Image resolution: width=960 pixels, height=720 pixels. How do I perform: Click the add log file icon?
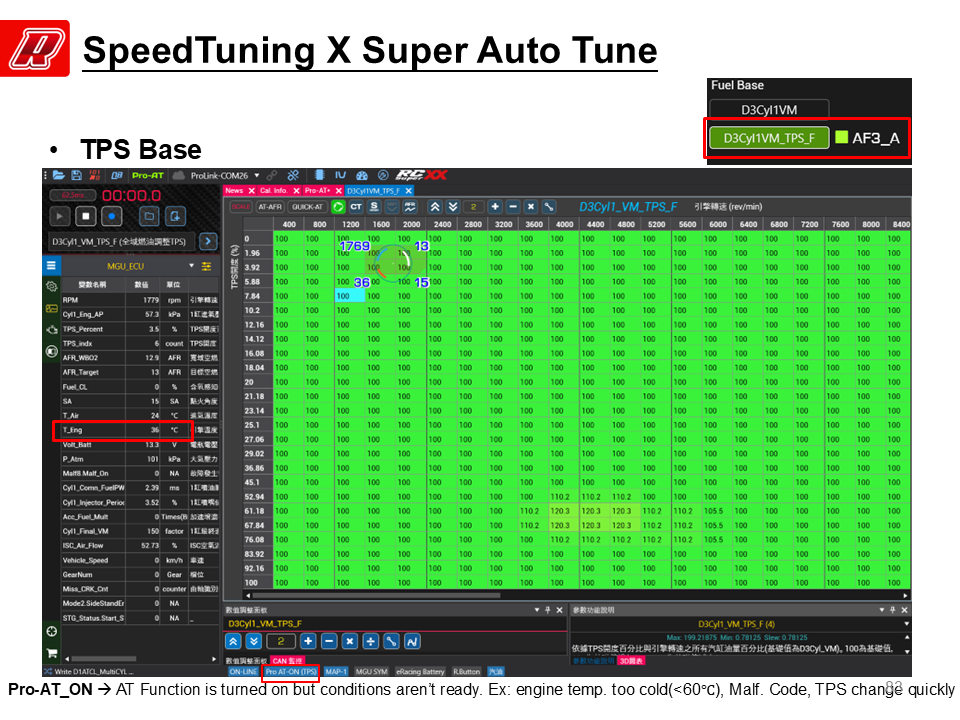[175, 216]
